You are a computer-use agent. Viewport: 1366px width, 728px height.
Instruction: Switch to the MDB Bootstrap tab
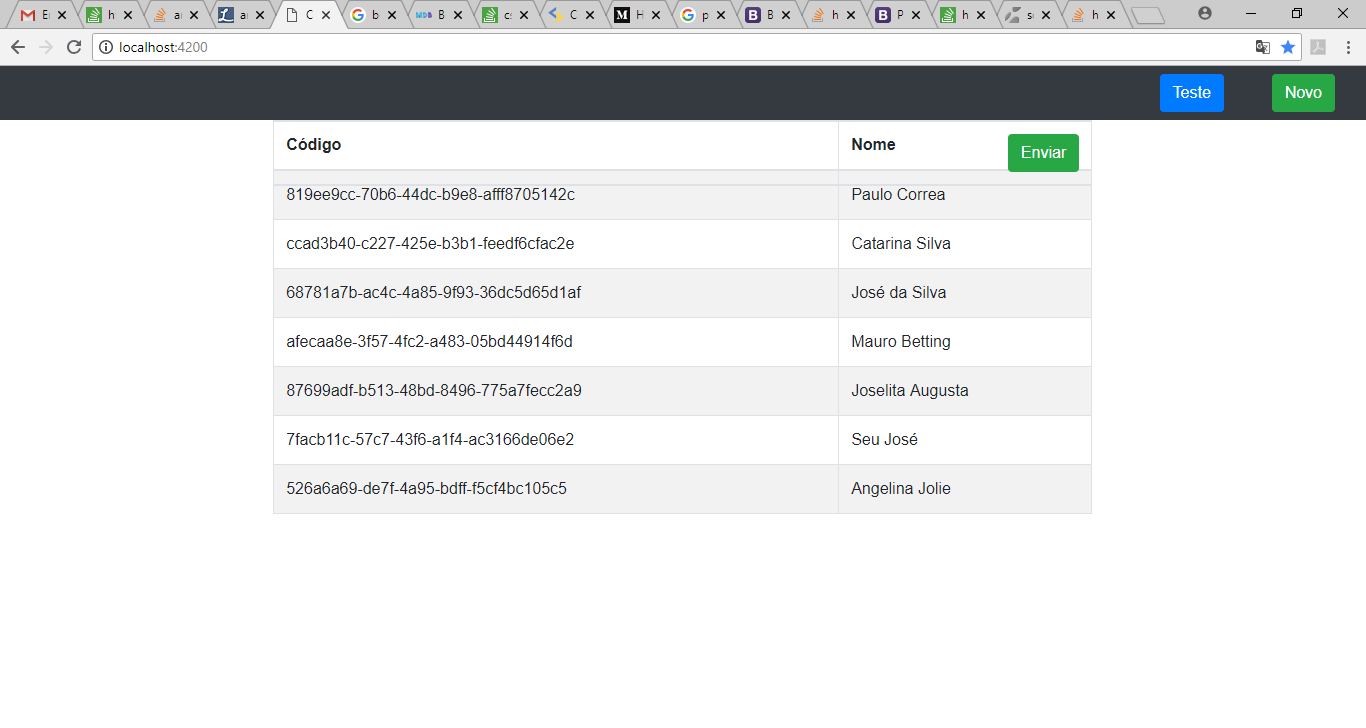436,15
